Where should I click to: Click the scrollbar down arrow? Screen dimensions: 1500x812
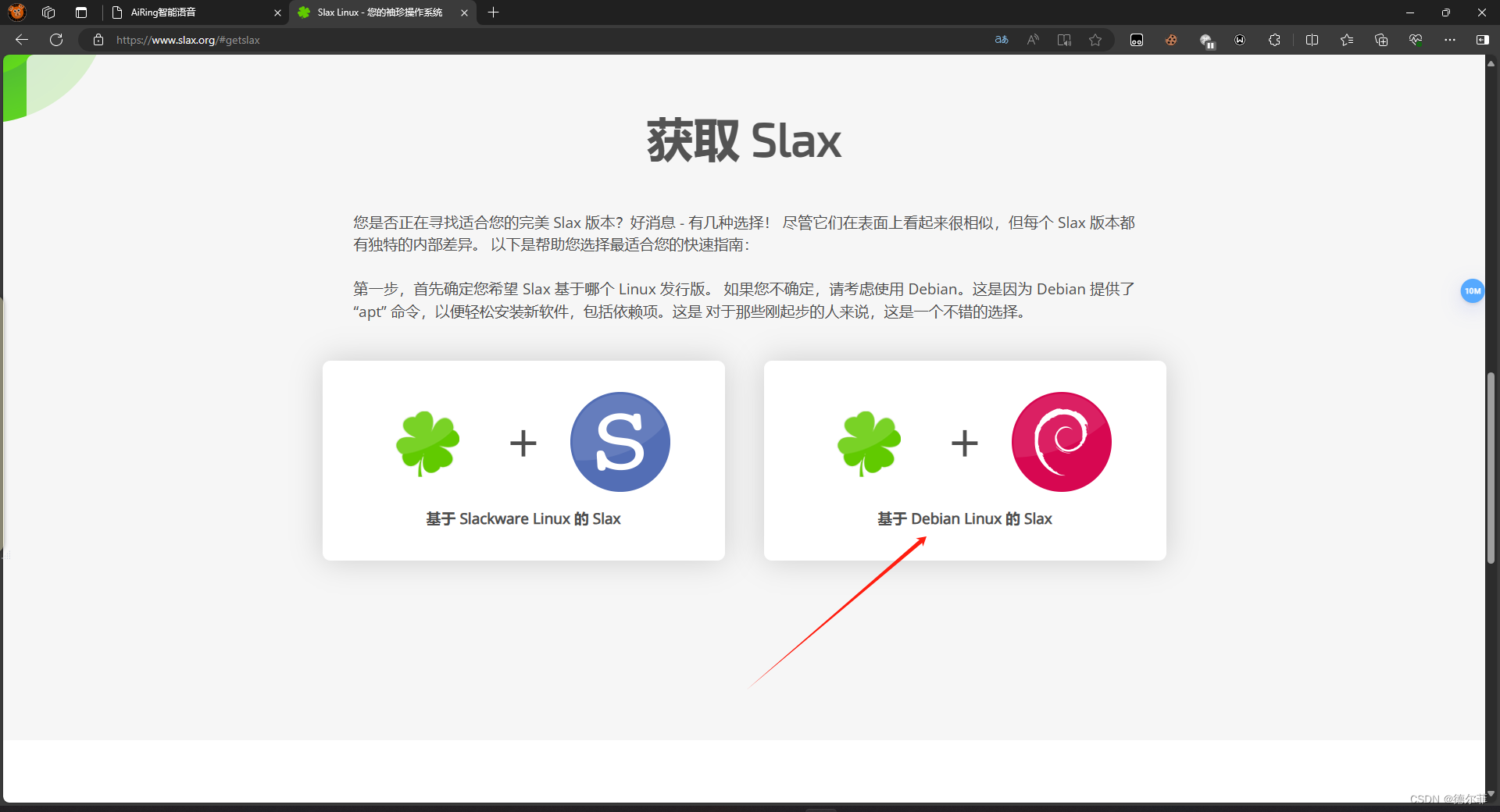1491,794
